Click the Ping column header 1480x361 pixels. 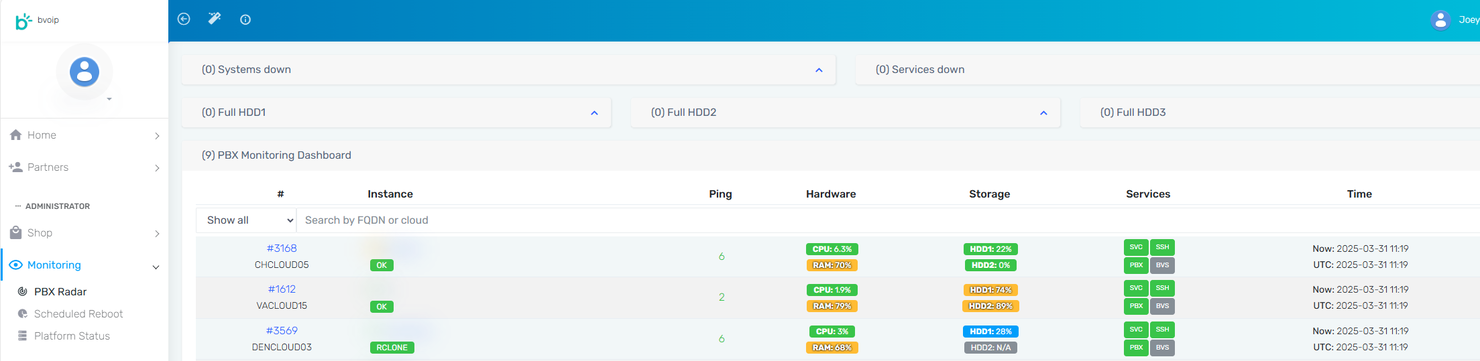point(720,194)
